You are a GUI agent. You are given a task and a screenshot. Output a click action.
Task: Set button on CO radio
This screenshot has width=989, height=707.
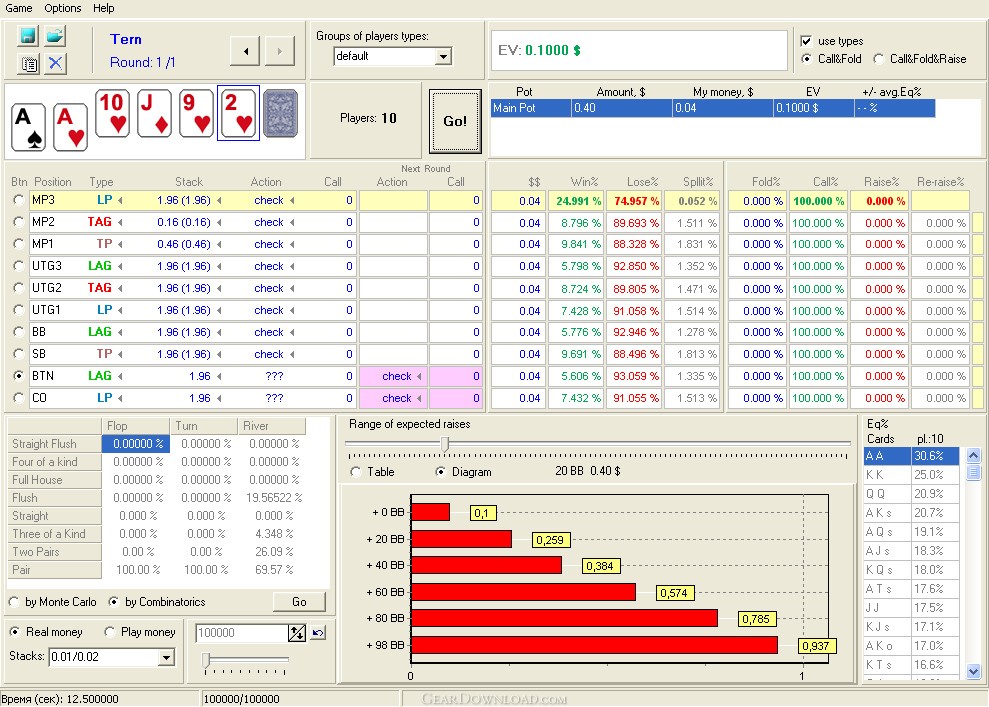tap(18, 398)
